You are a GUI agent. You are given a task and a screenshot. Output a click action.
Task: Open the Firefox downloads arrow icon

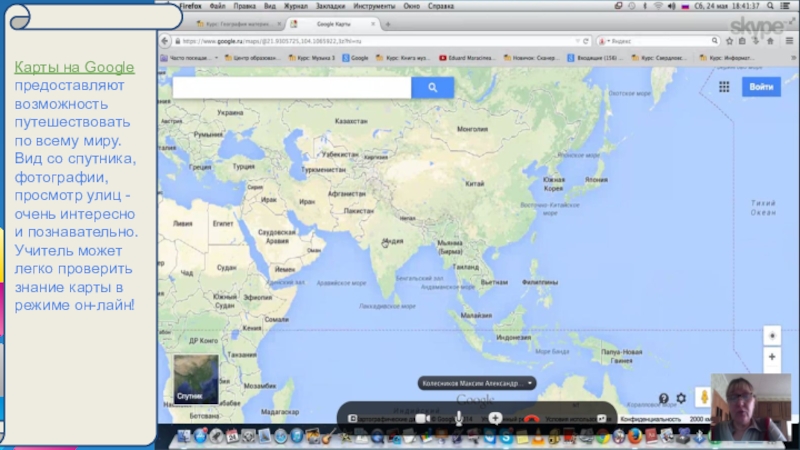(756, 41)
